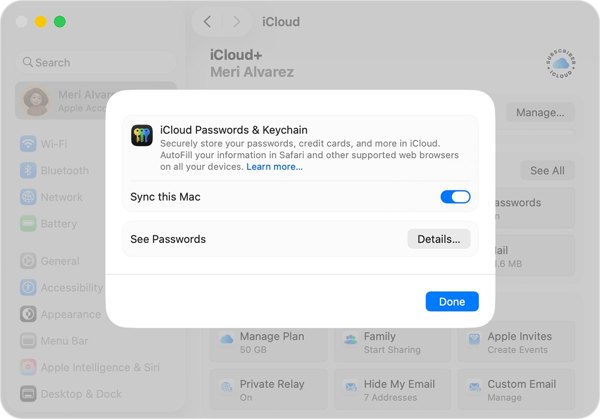The width and height of the screenshot is (600, 419).
Task: Click the search magnifier icon
Action: pyautogui.click(x=28, y=62)
